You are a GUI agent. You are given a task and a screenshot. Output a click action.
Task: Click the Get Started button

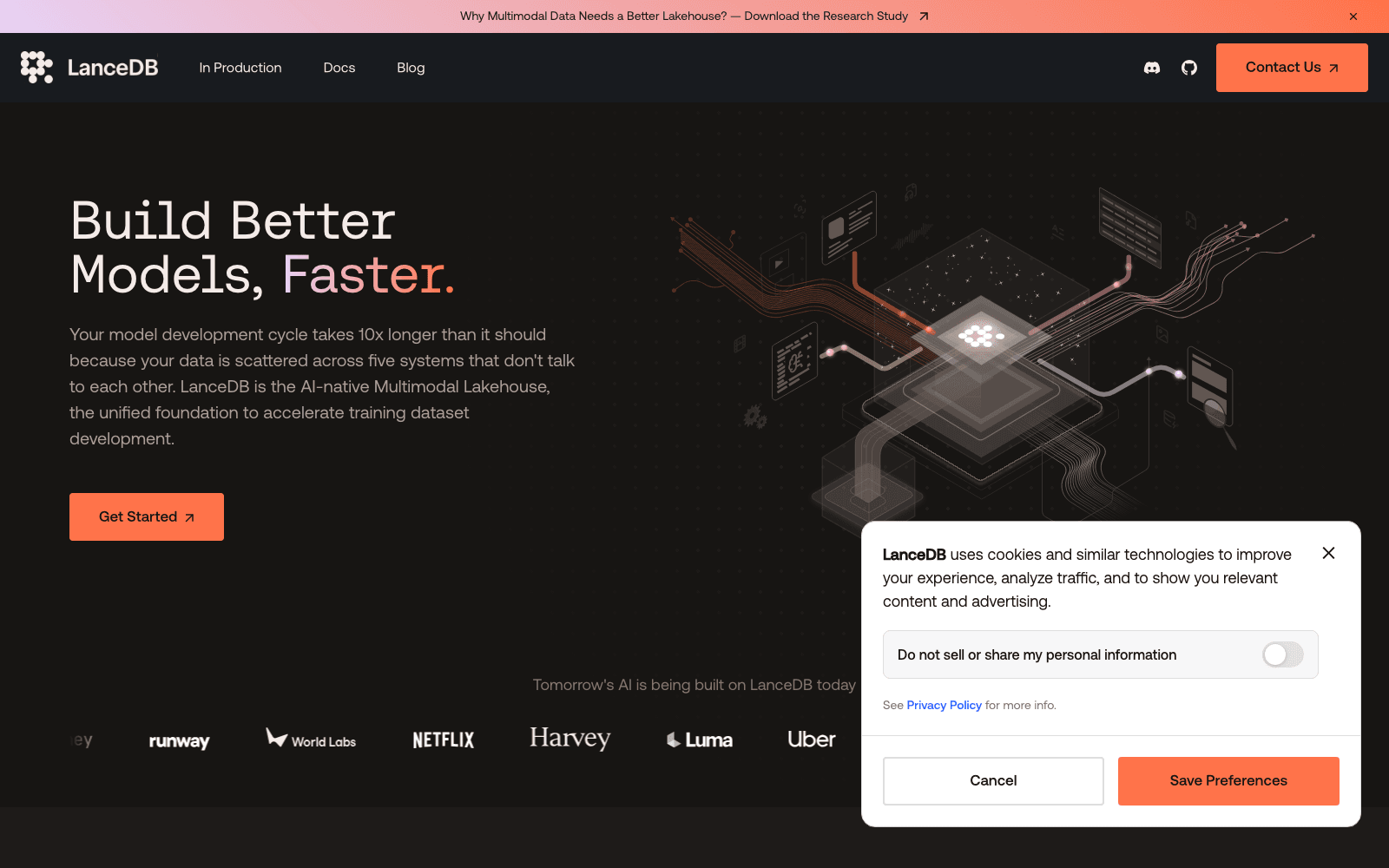click(x=147, y=516)
